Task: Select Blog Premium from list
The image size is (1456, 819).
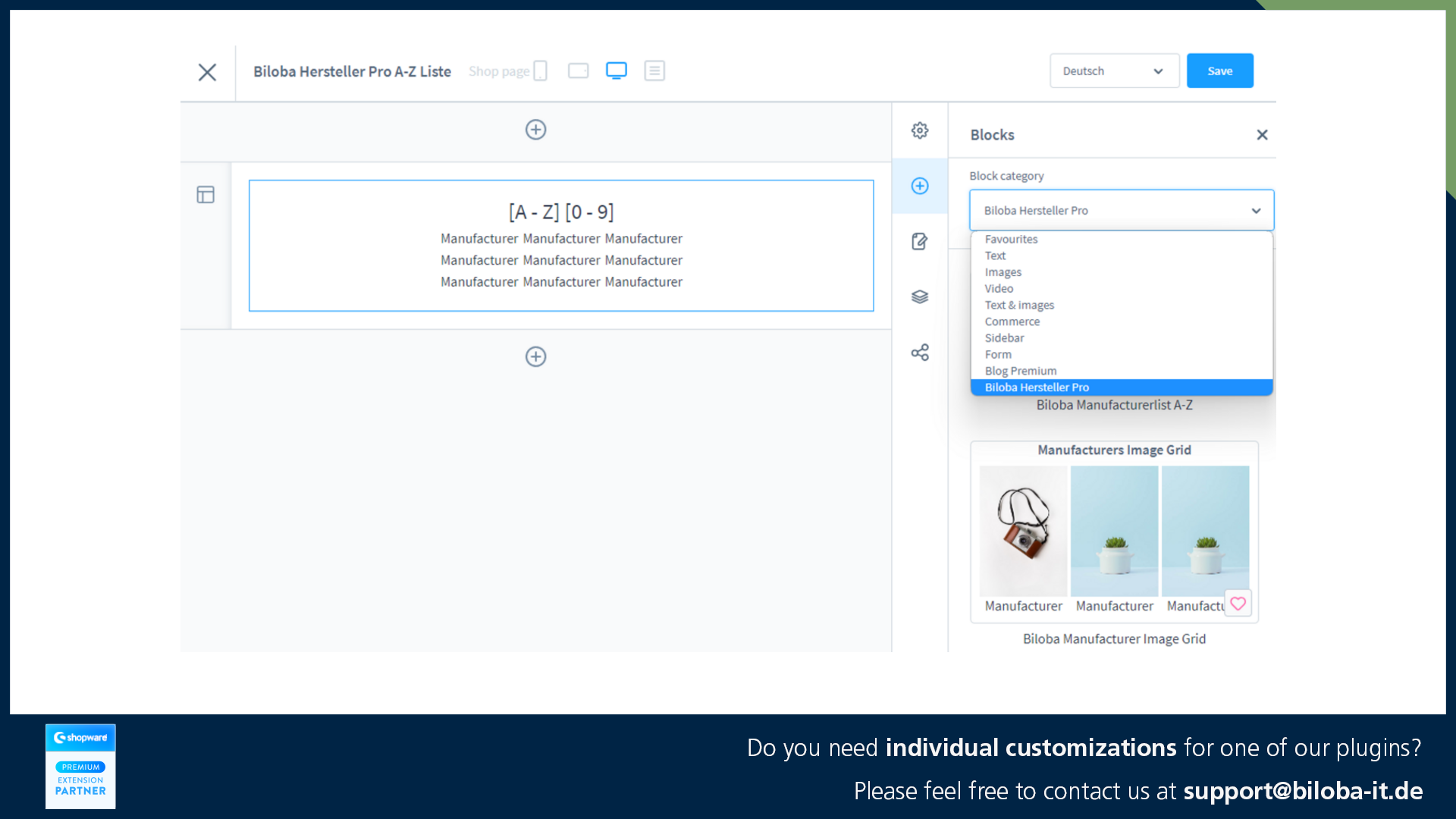Action: 1020,370
